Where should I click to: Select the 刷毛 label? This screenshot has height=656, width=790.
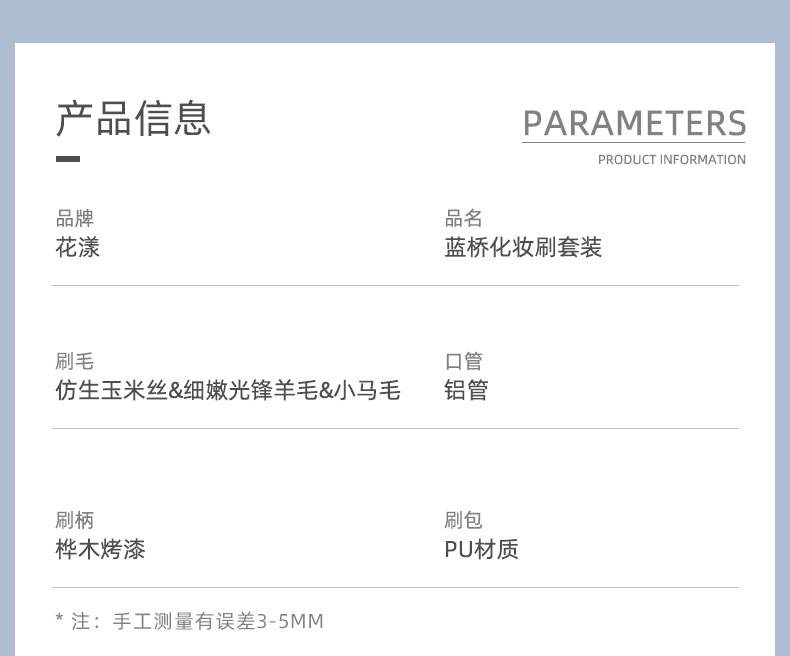coord(75,361)
